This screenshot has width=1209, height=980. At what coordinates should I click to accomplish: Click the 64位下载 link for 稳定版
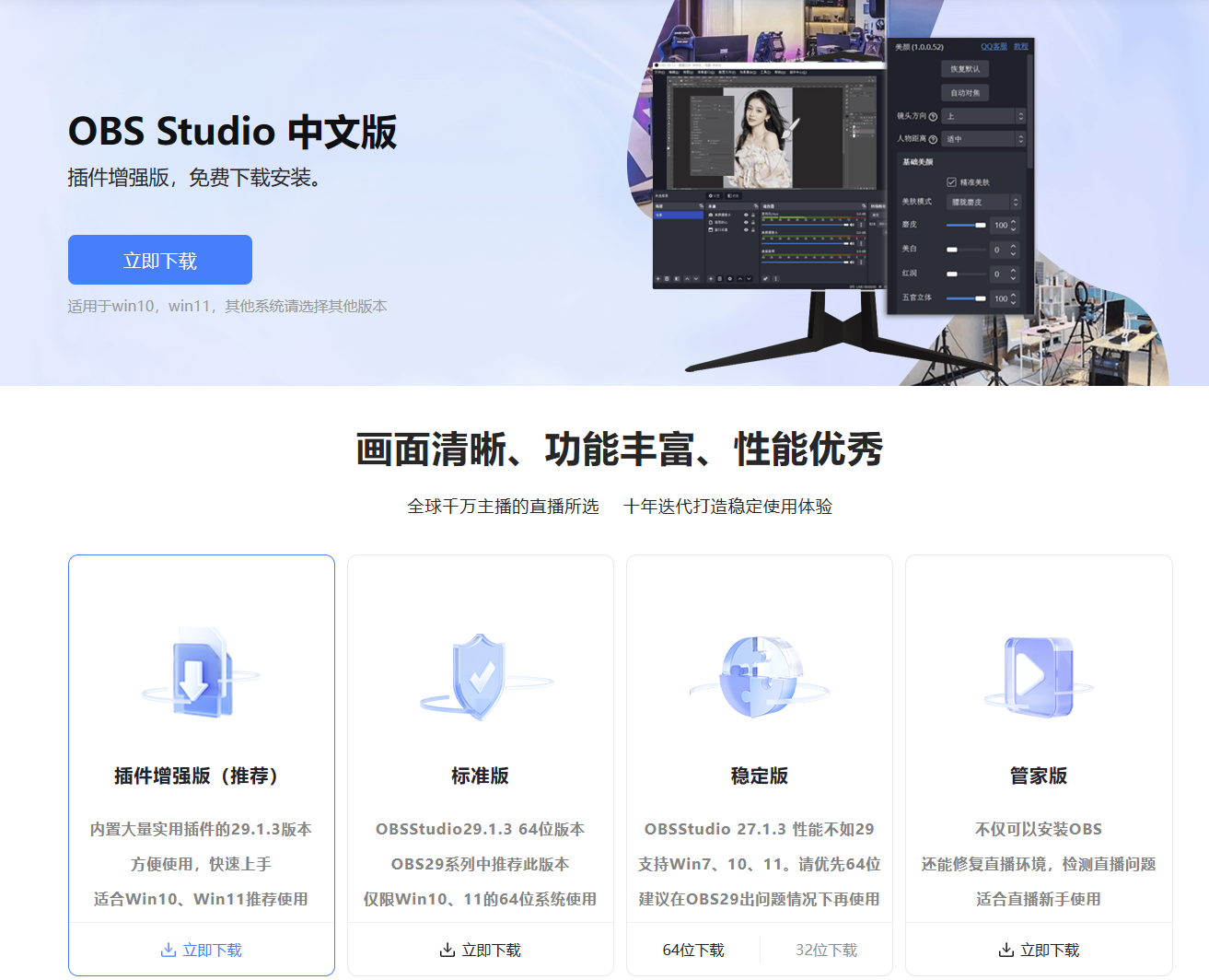pyautogui.click(x=693, y=950)
